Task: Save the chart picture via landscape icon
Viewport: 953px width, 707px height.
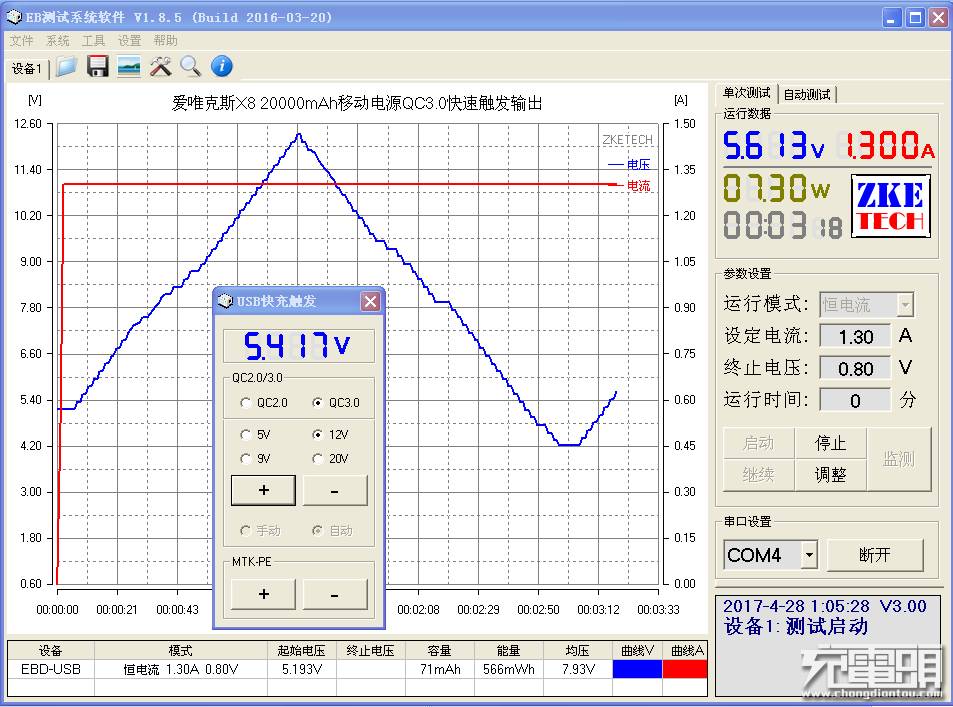Action: (x=129, y=66)
